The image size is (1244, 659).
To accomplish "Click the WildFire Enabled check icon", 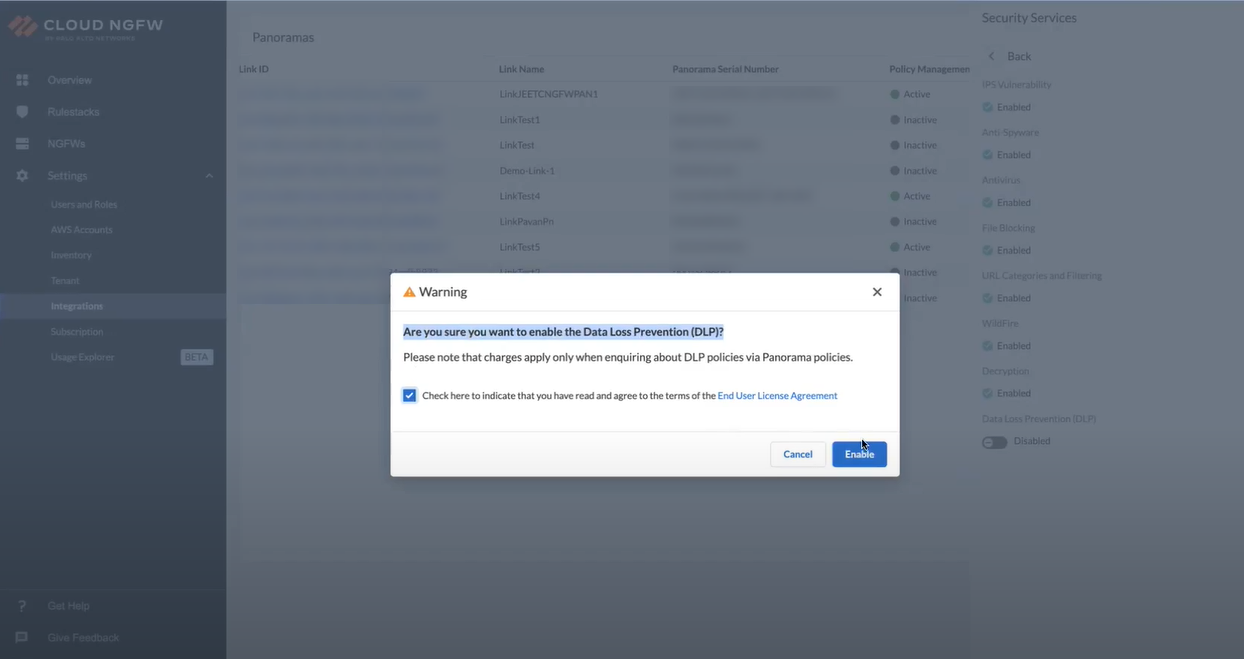I will coord(988,346).
